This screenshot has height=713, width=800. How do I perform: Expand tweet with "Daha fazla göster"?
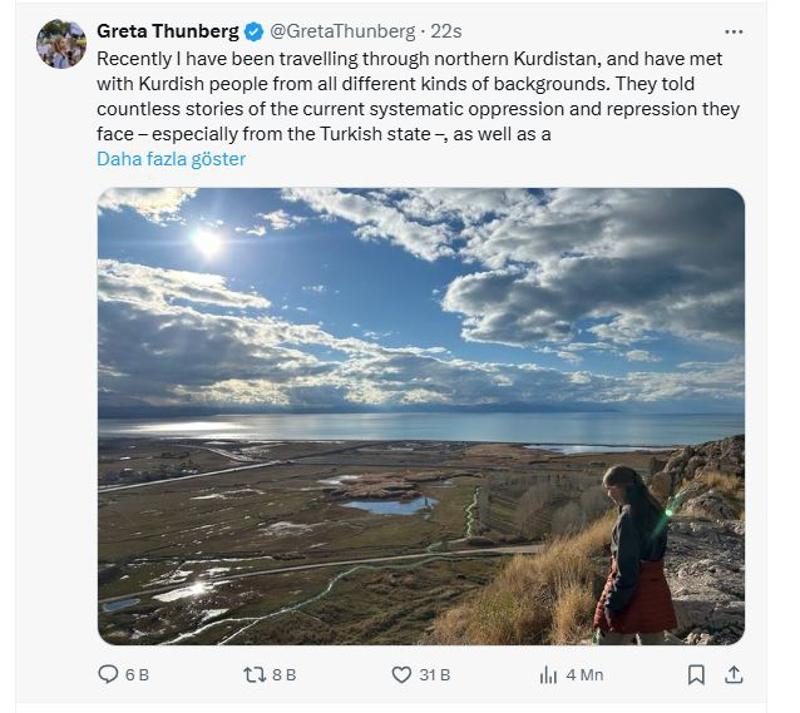tap(171, 159)
